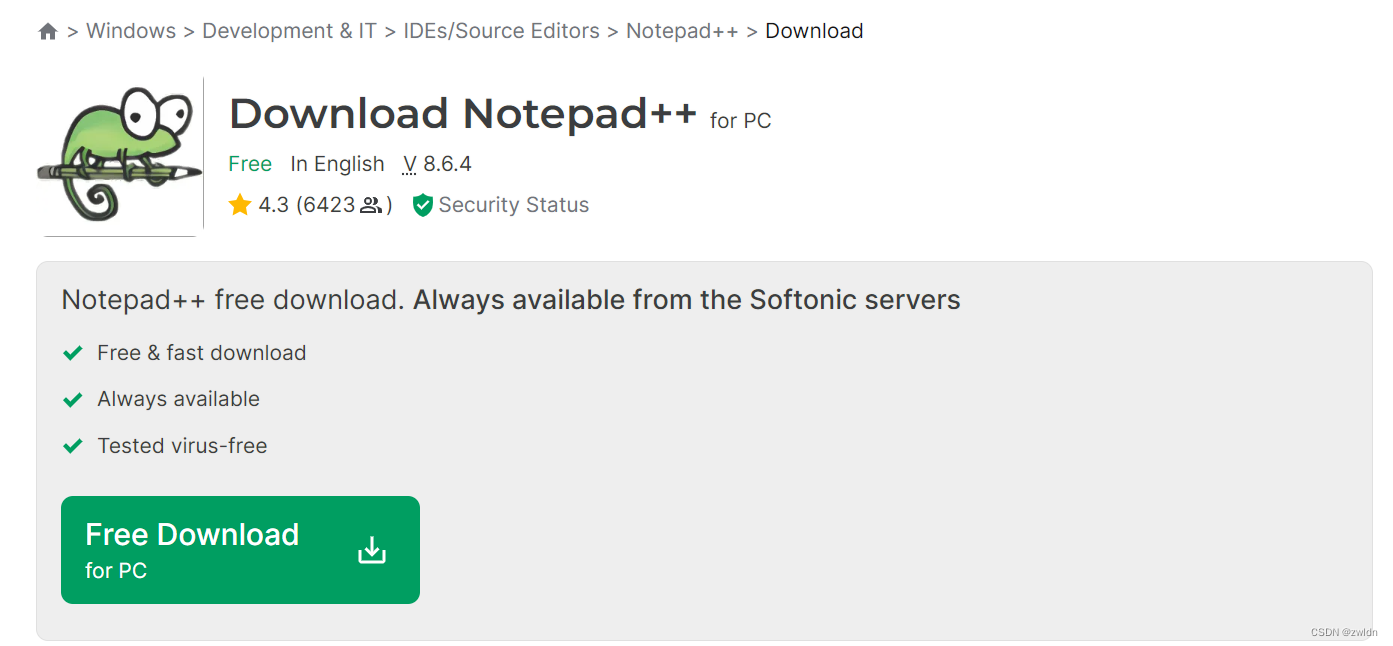Click the checkmark next to Always available
The height and width of the screenshot is (646, 1393).
[72, 400]
